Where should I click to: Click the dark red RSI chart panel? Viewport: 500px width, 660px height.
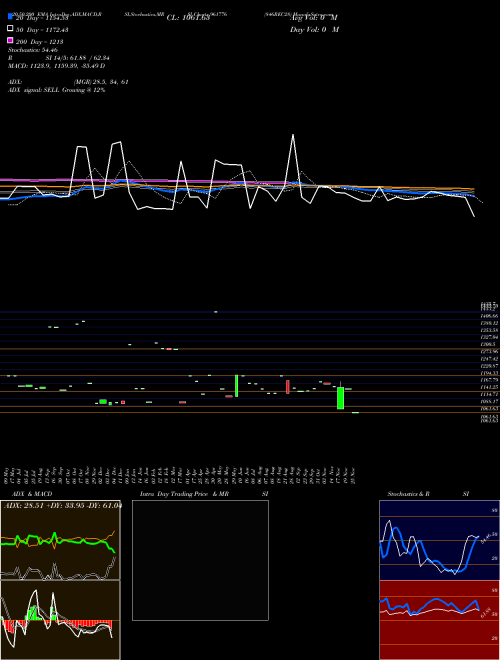pyautogui.click(x=439, y=620)
